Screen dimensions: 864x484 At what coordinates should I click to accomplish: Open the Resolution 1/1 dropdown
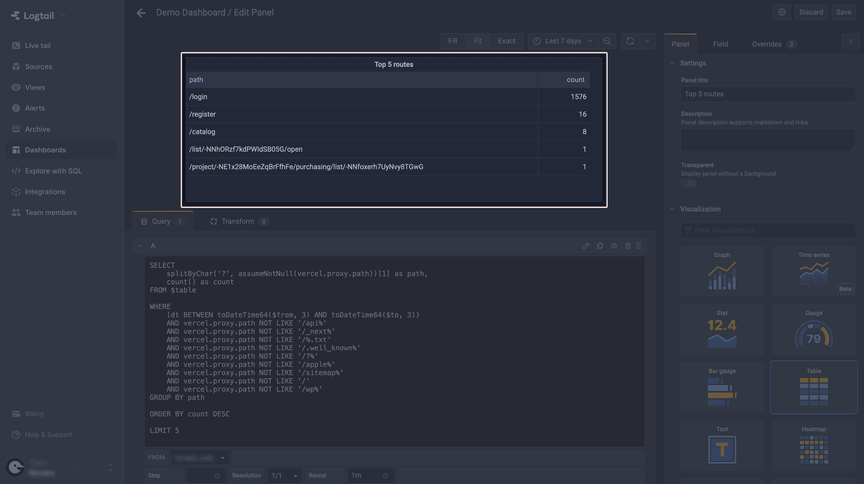(284, 475)
